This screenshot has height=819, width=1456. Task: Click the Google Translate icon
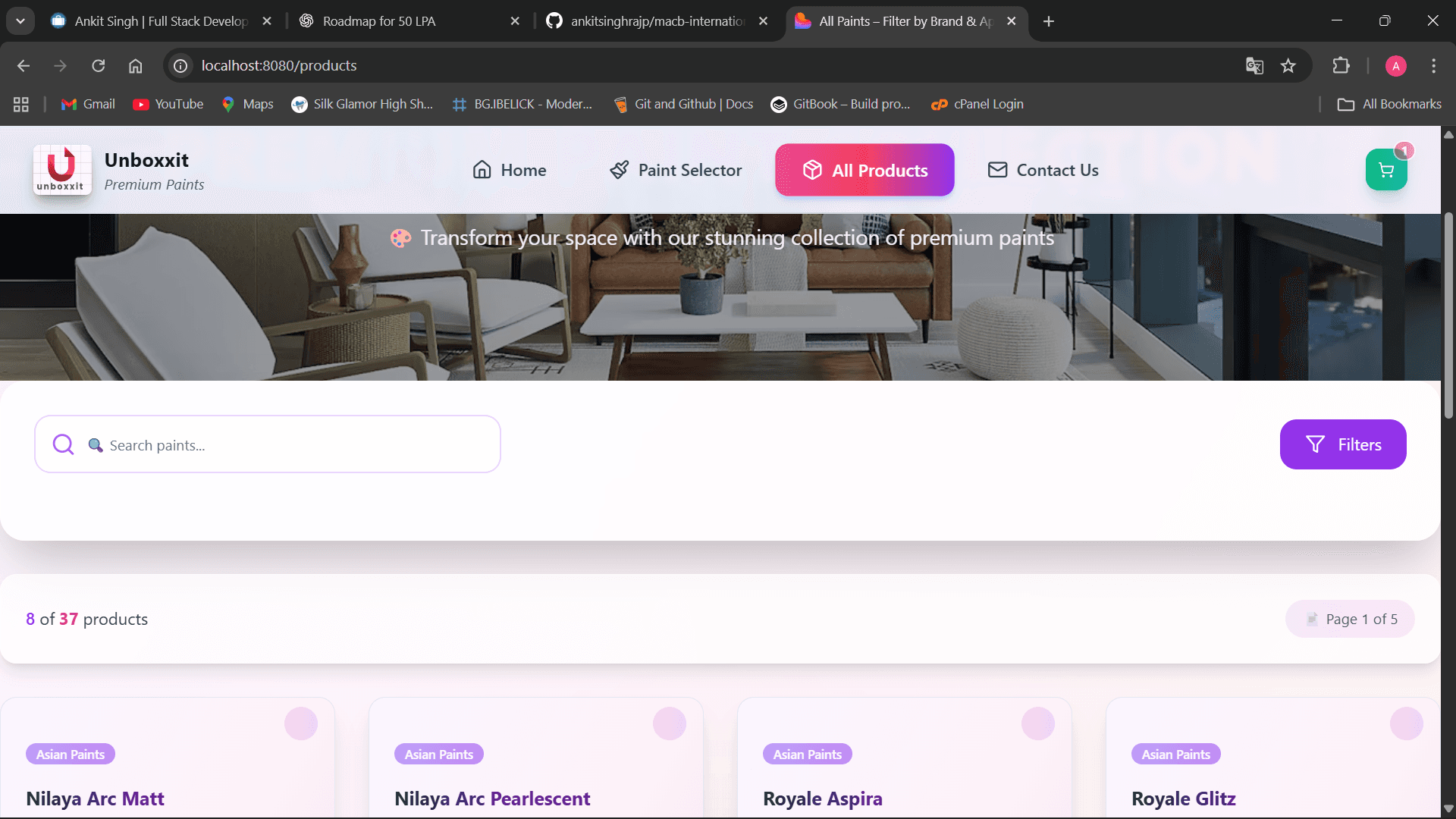(1254, 66)
